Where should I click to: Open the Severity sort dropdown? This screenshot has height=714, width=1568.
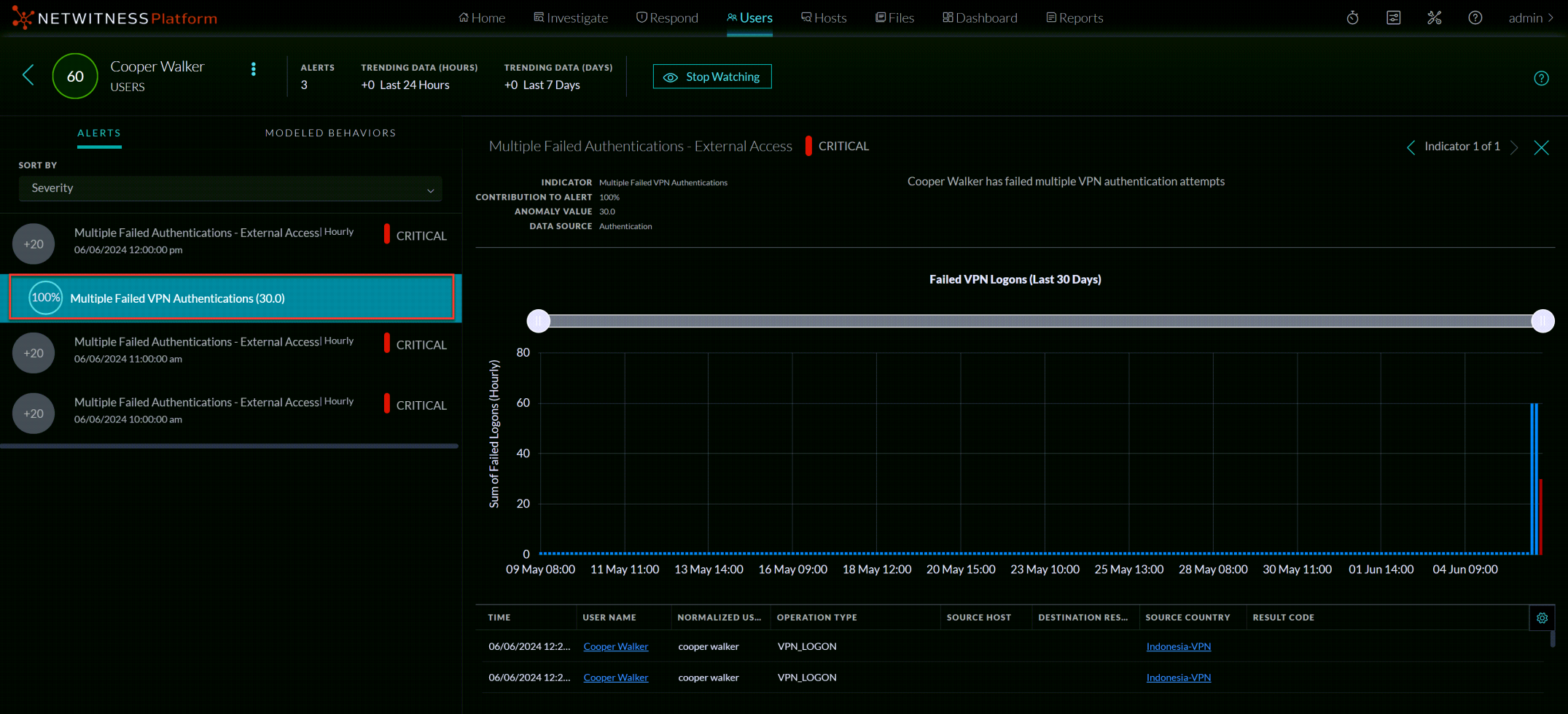[230, 188]
